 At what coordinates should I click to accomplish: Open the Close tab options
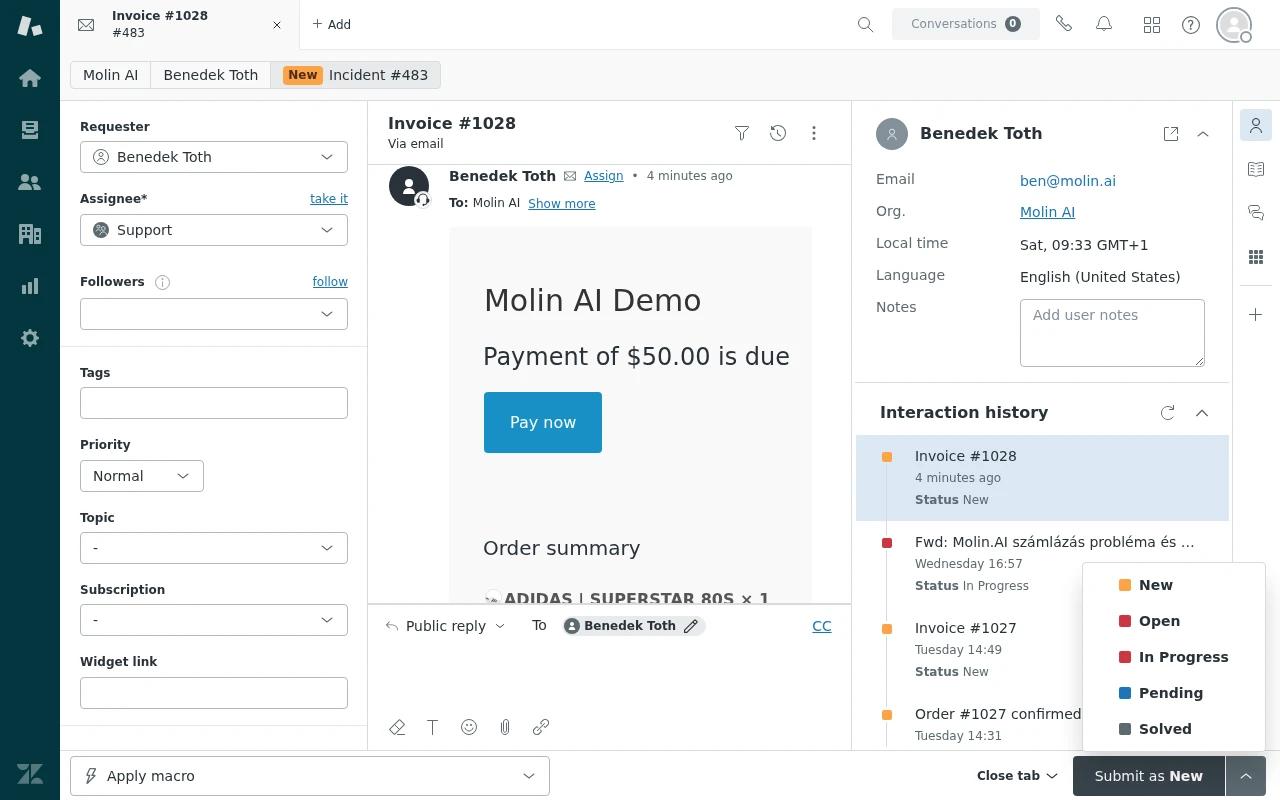(x=1017, y=776)
